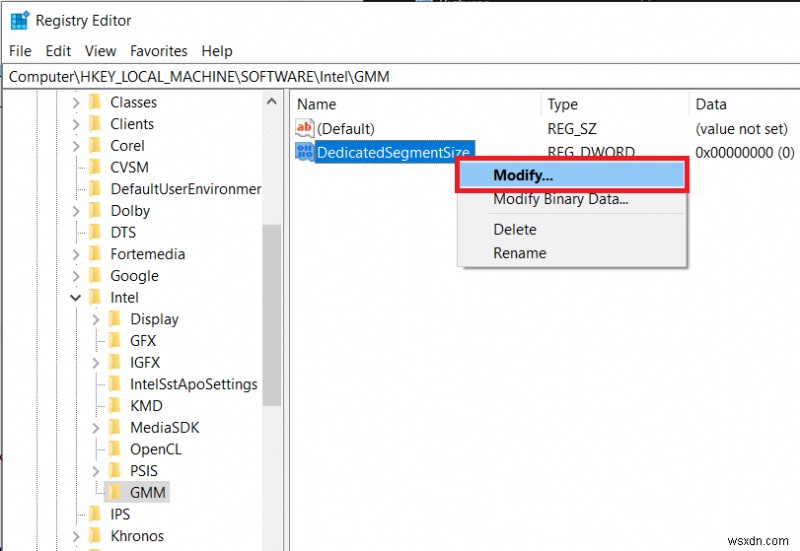This screenshot has height=551, width=800.
Task: Expand the Clients key
Action: point(76,124)
